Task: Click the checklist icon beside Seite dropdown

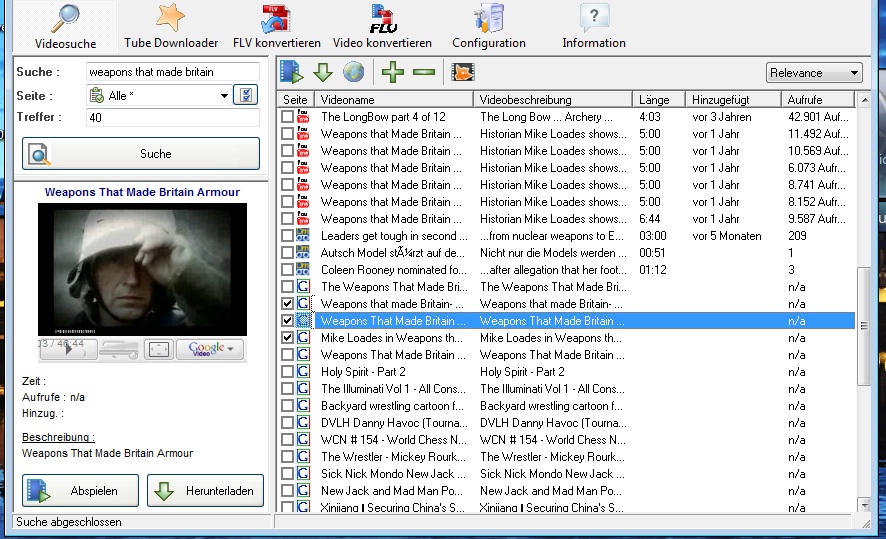Action: 246,96
